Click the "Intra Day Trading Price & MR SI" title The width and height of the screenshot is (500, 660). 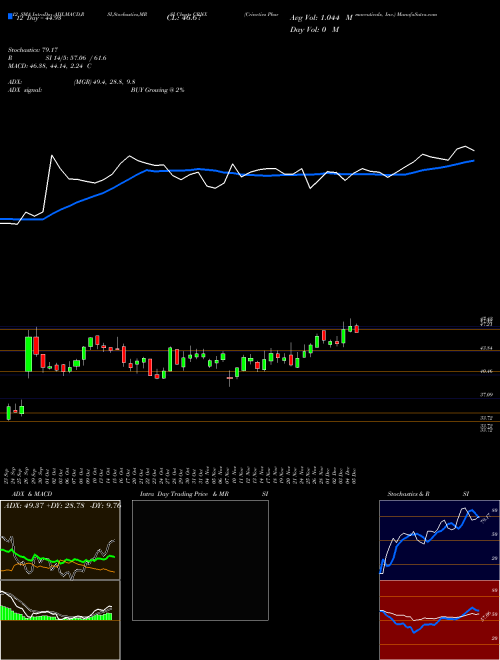[x=204, y=494]
